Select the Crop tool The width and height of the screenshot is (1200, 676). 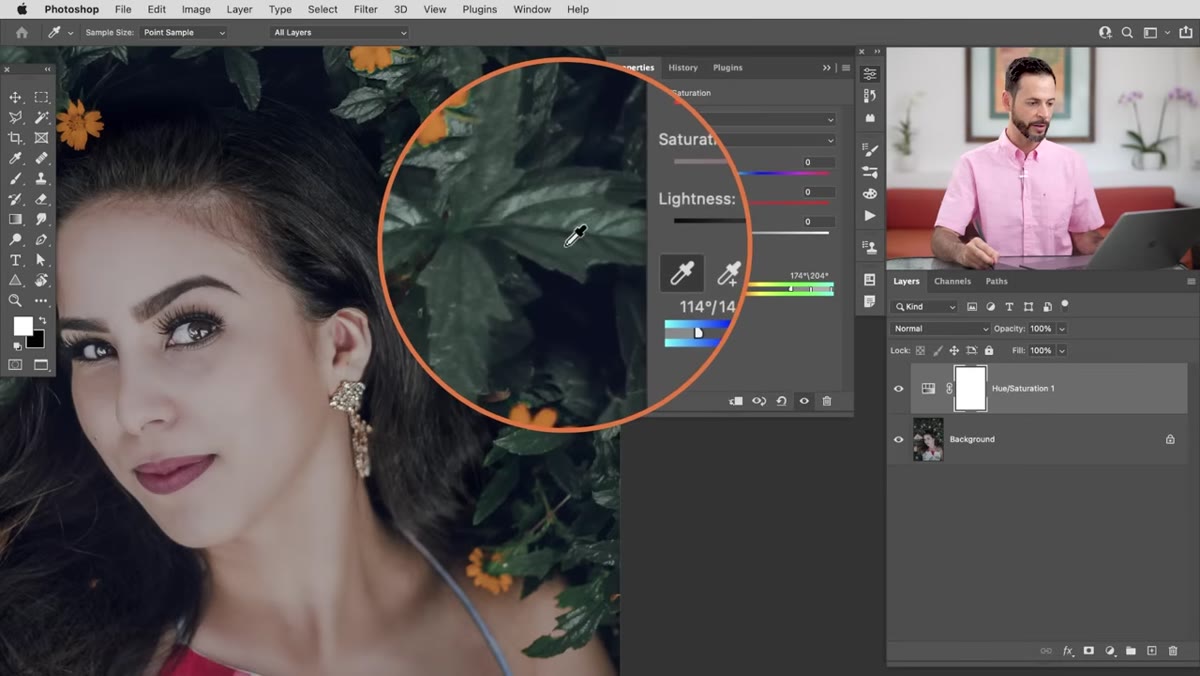[x=15, y=138]
